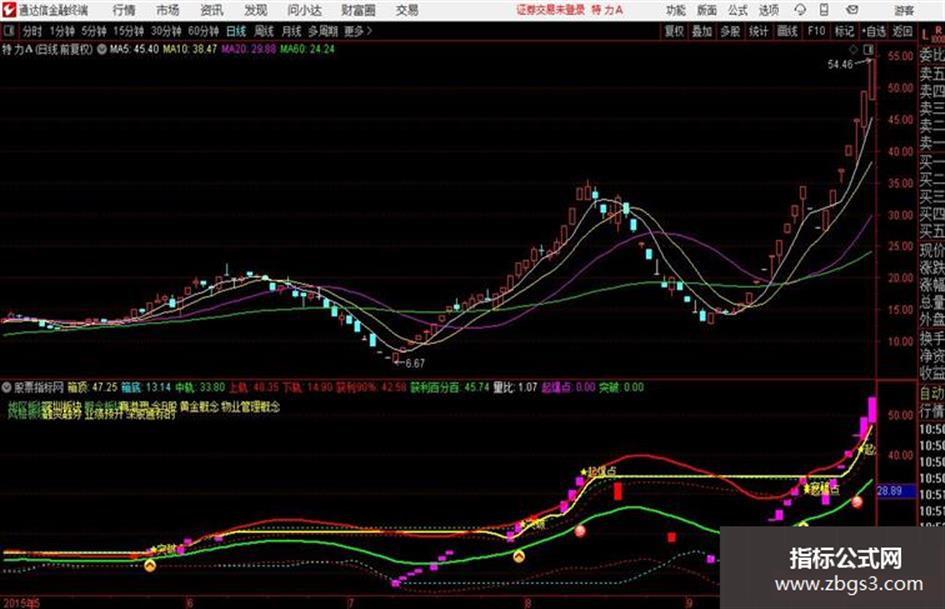This screenshot has height=609, width=945.
Task: Click the MA60: 24.24 label
Action: click(x=307, y=49)
